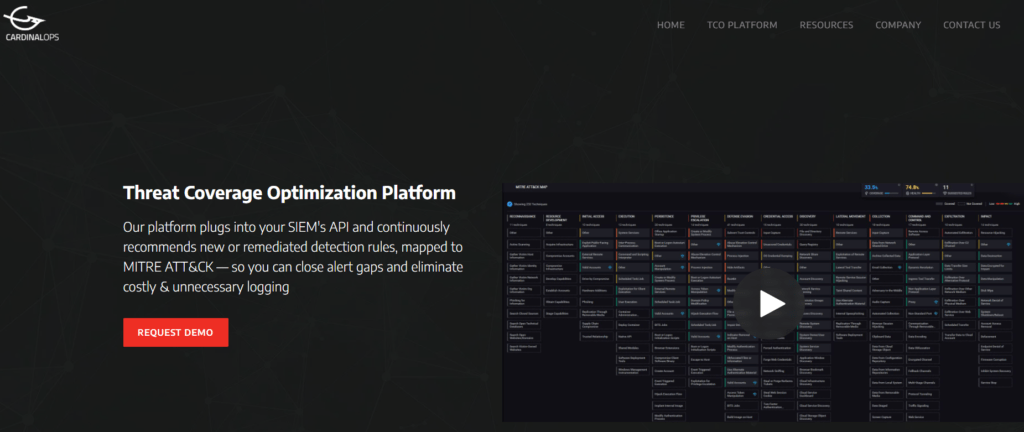The height and width of the screenshot is (432, 1024).
Task: Click the blue icon beside Showing Techniques
Action: tap(509, 204)
